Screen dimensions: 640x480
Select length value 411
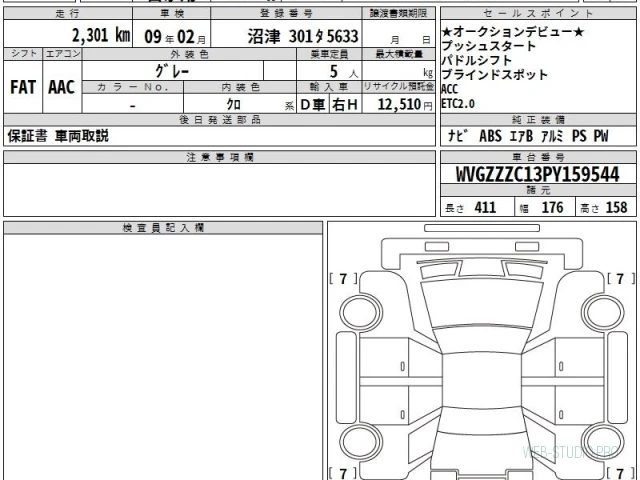coord(485,207)
